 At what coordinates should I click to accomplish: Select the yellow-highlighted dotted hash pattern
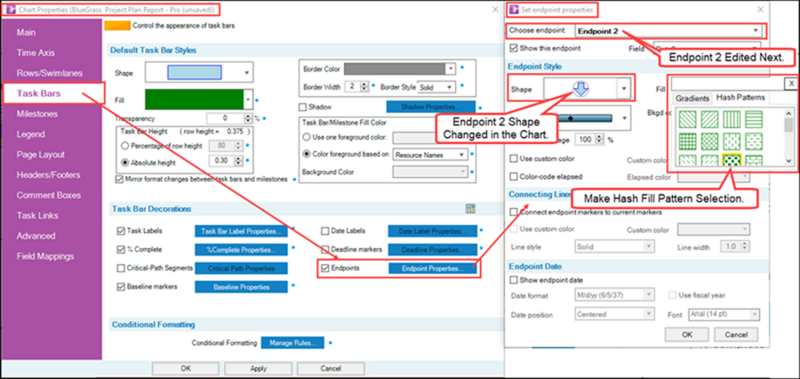point(731,160)
